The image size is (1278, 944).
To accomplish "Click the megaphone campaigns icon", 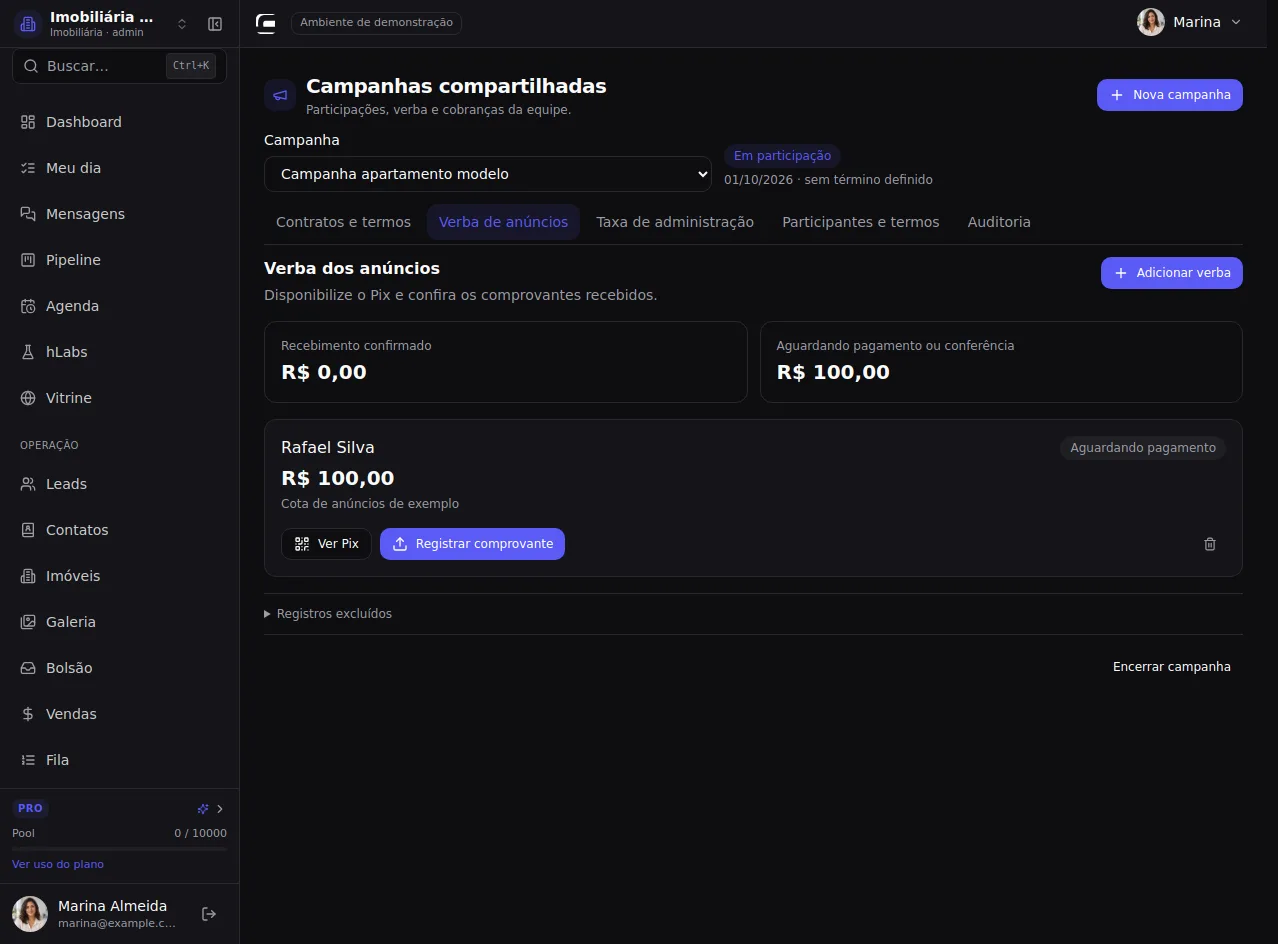I will click(280, 95).
